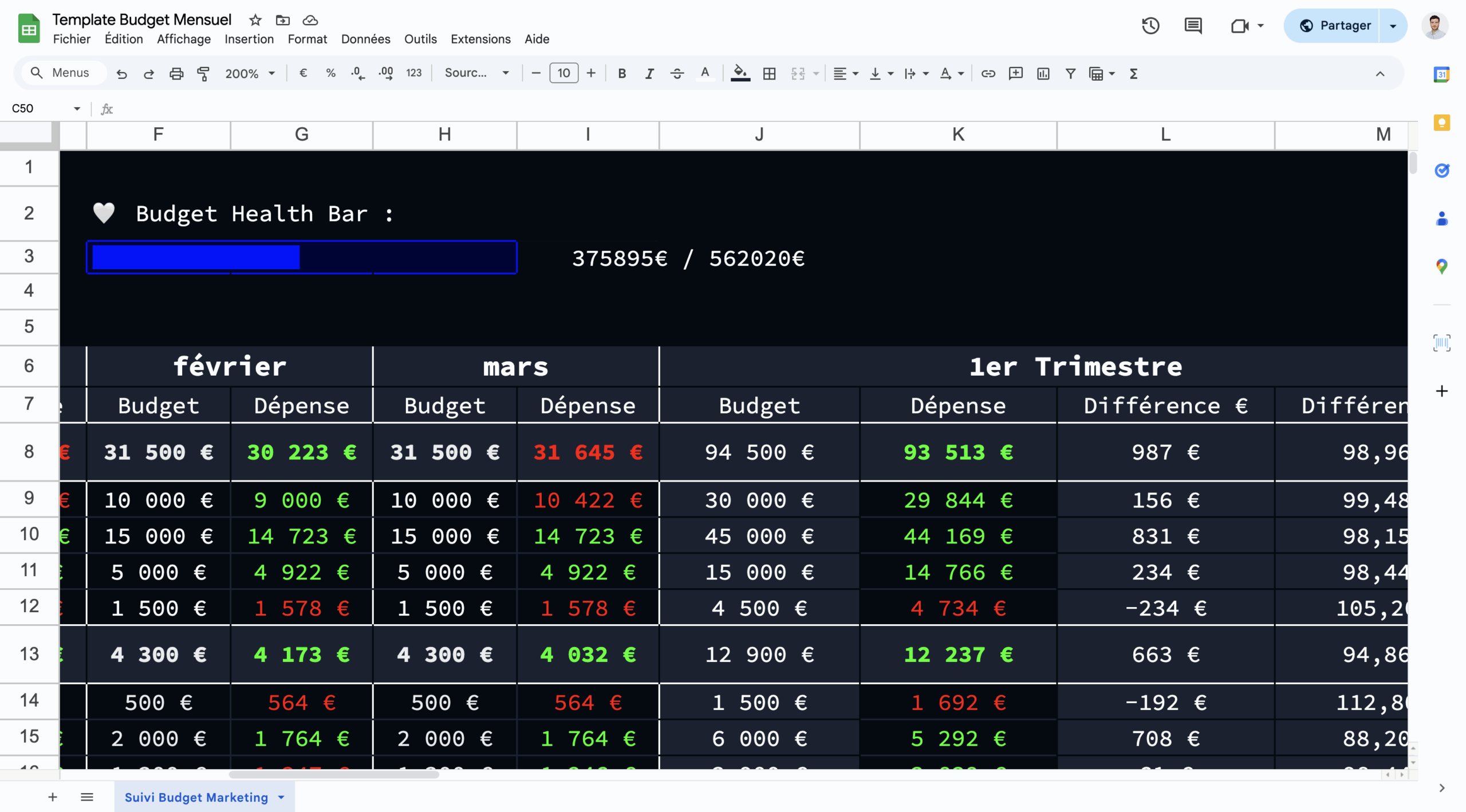This screenshot has width=1466, height=812.
Task: Open the fill color bucket tool
Action: 740,73
